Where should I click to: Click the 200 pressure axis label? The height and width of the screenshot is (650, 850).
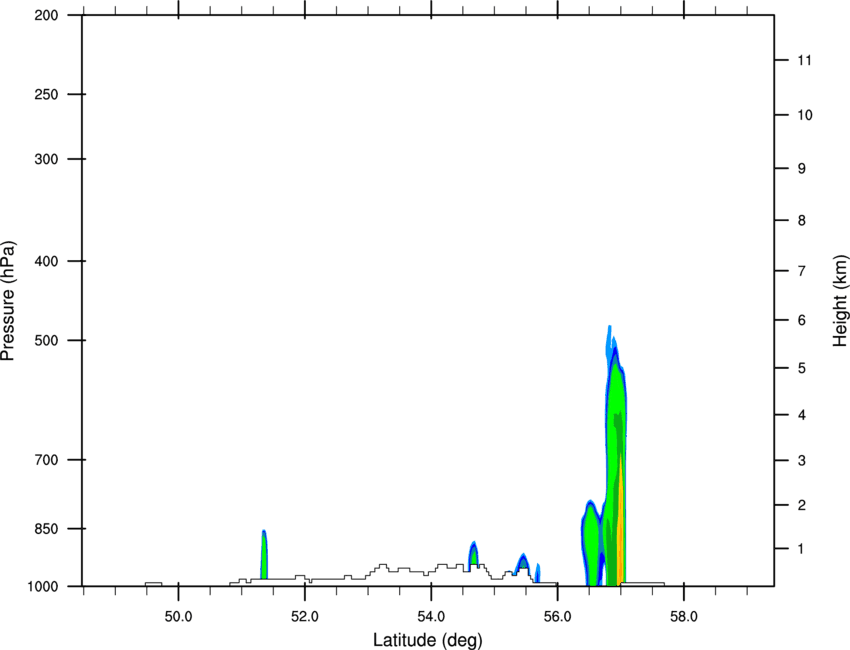click(x=46, y=15)
